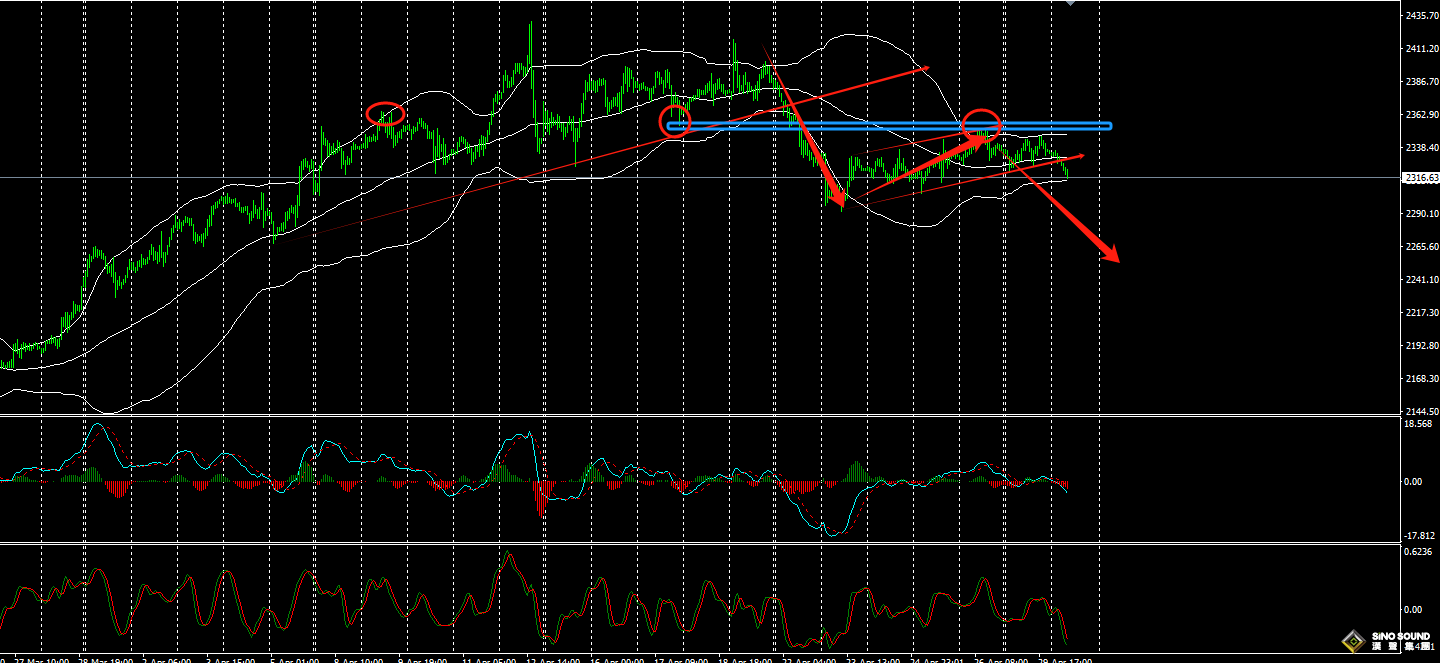
Task: Select the leftmost red ellipse annotation
Action: (x=385, y=113)
